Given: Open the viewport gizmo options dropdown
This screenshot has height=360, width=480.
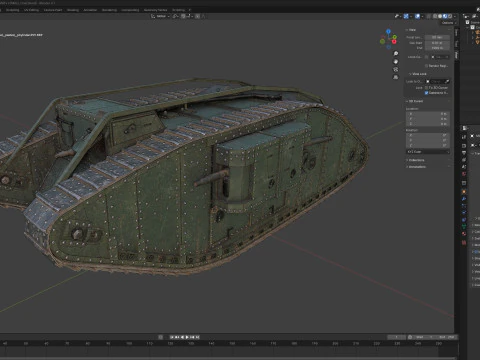Looking at the screenshot, I should tap(411, 16).
